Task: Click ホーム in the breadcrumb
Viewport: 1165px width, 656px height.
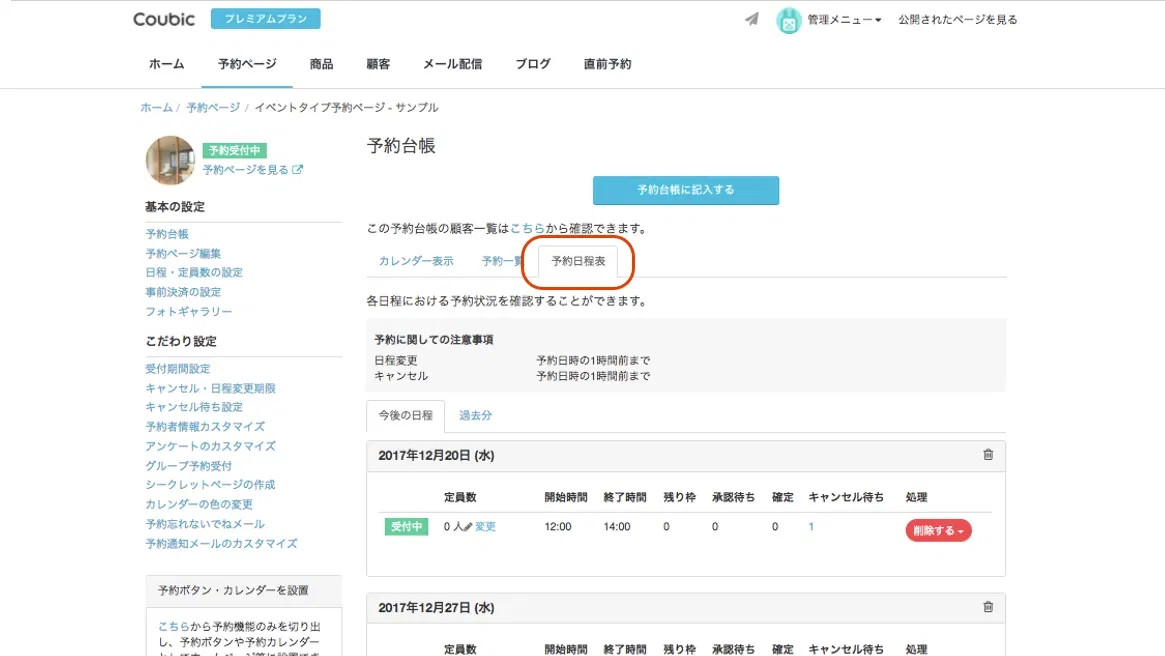Action: tap(156, 108)
